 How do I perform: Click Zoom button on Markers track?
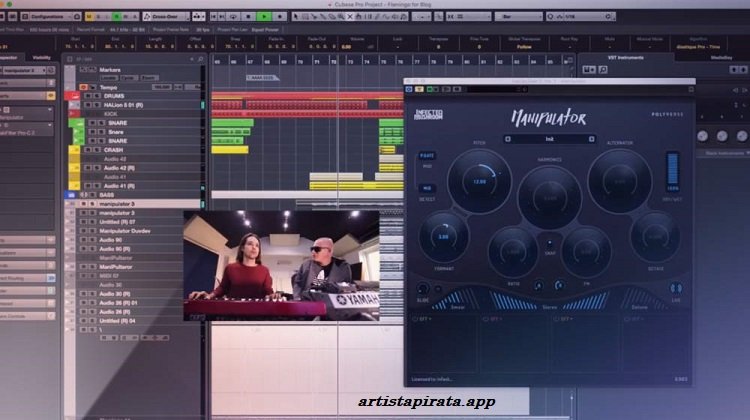click(x=148, y=78)
